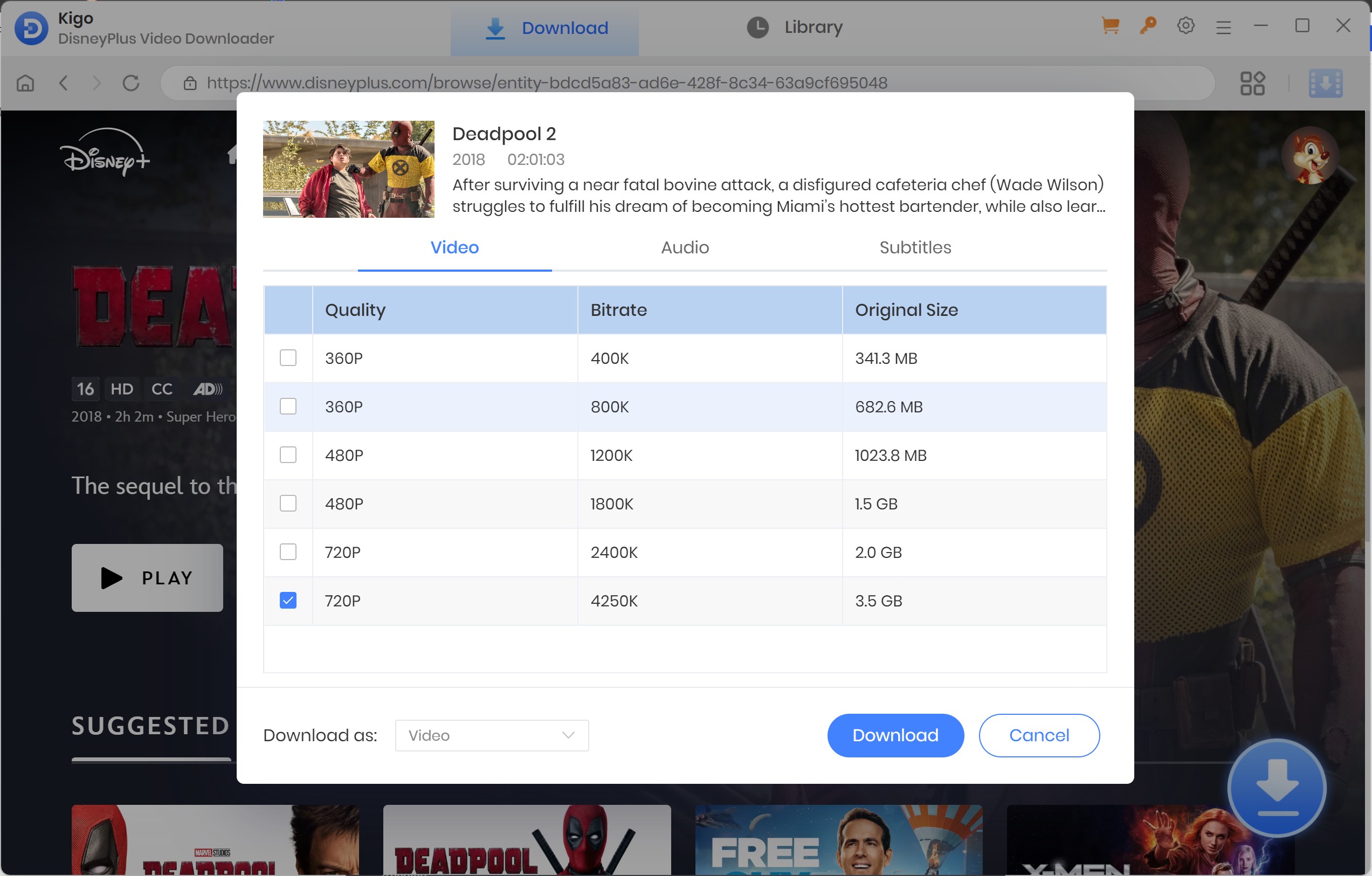1372x876 pixels.
Task: Check the 360P 400K quality option
Action: (x=288, y=358)
